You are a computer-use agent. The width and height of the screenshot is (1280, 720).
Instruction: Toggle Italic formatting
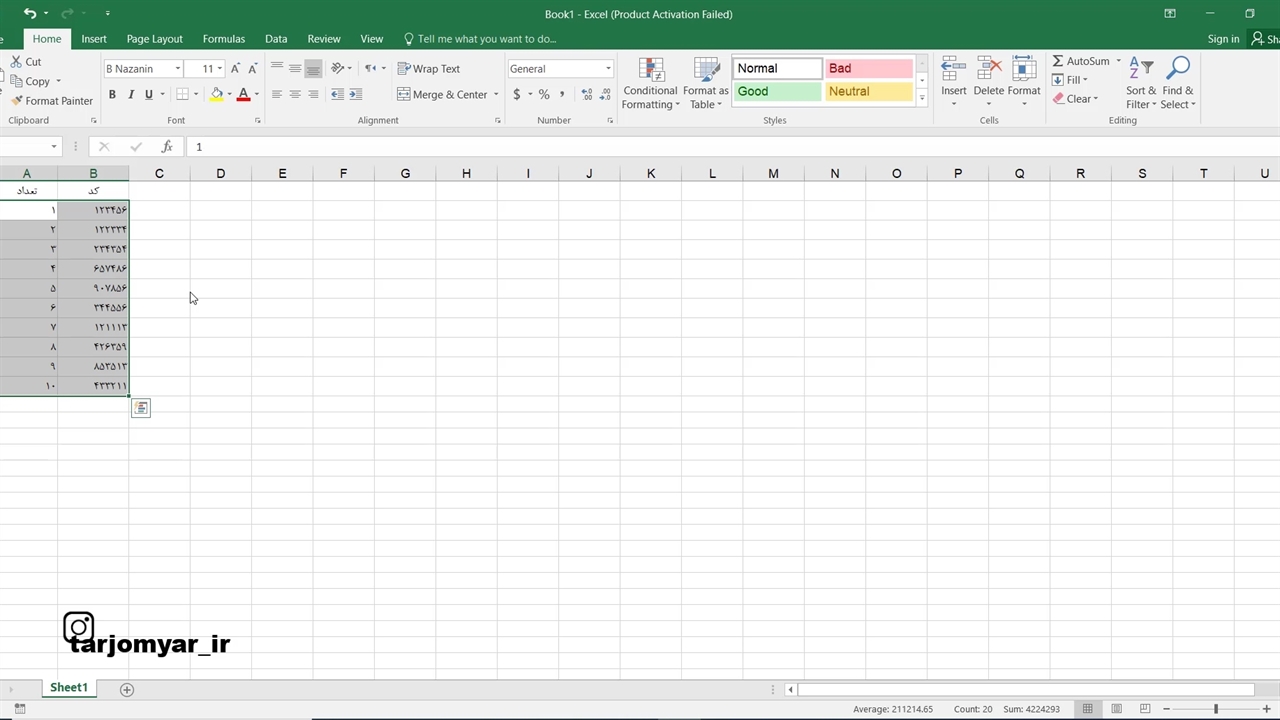[130, 95]
